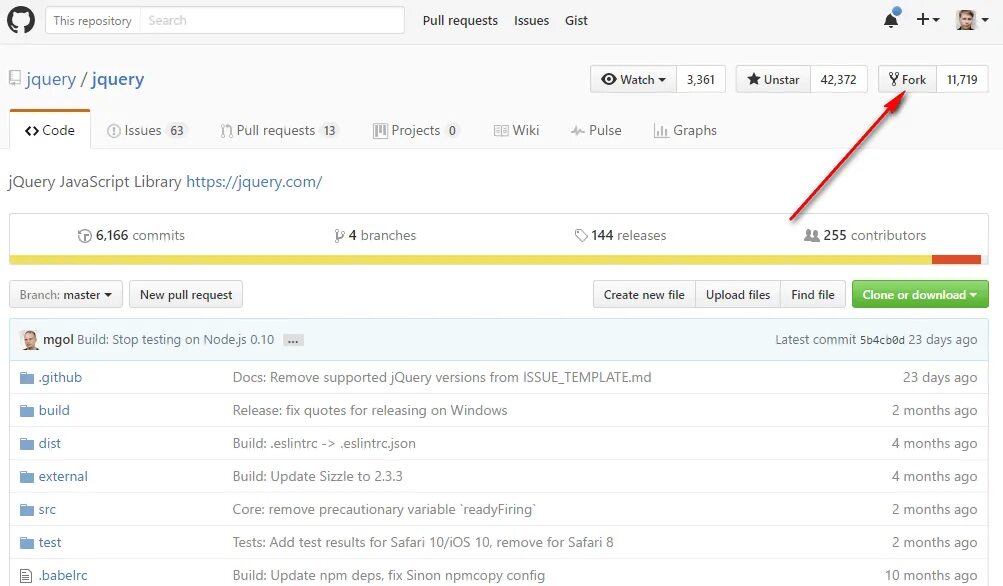The height and width of the screenshot is (586, 1003).
Task: Open the notifications bell icon
Action: 891,19
